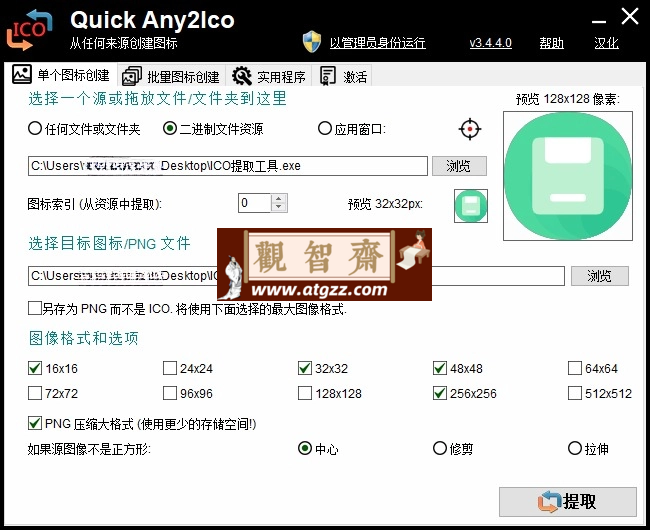The image size is (650, 530).
Task: Click the target icon path field
Action: (296, 276)
